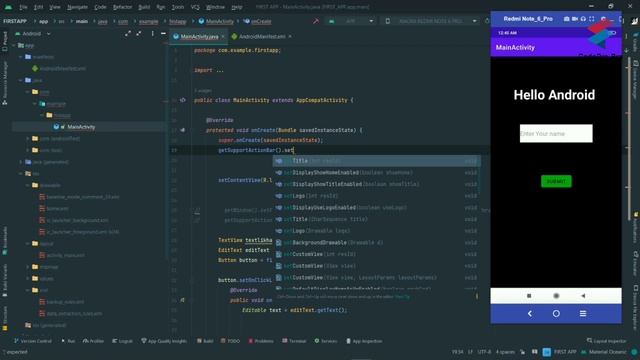Collapse the java folder in tree

click(x=21, y=80)
